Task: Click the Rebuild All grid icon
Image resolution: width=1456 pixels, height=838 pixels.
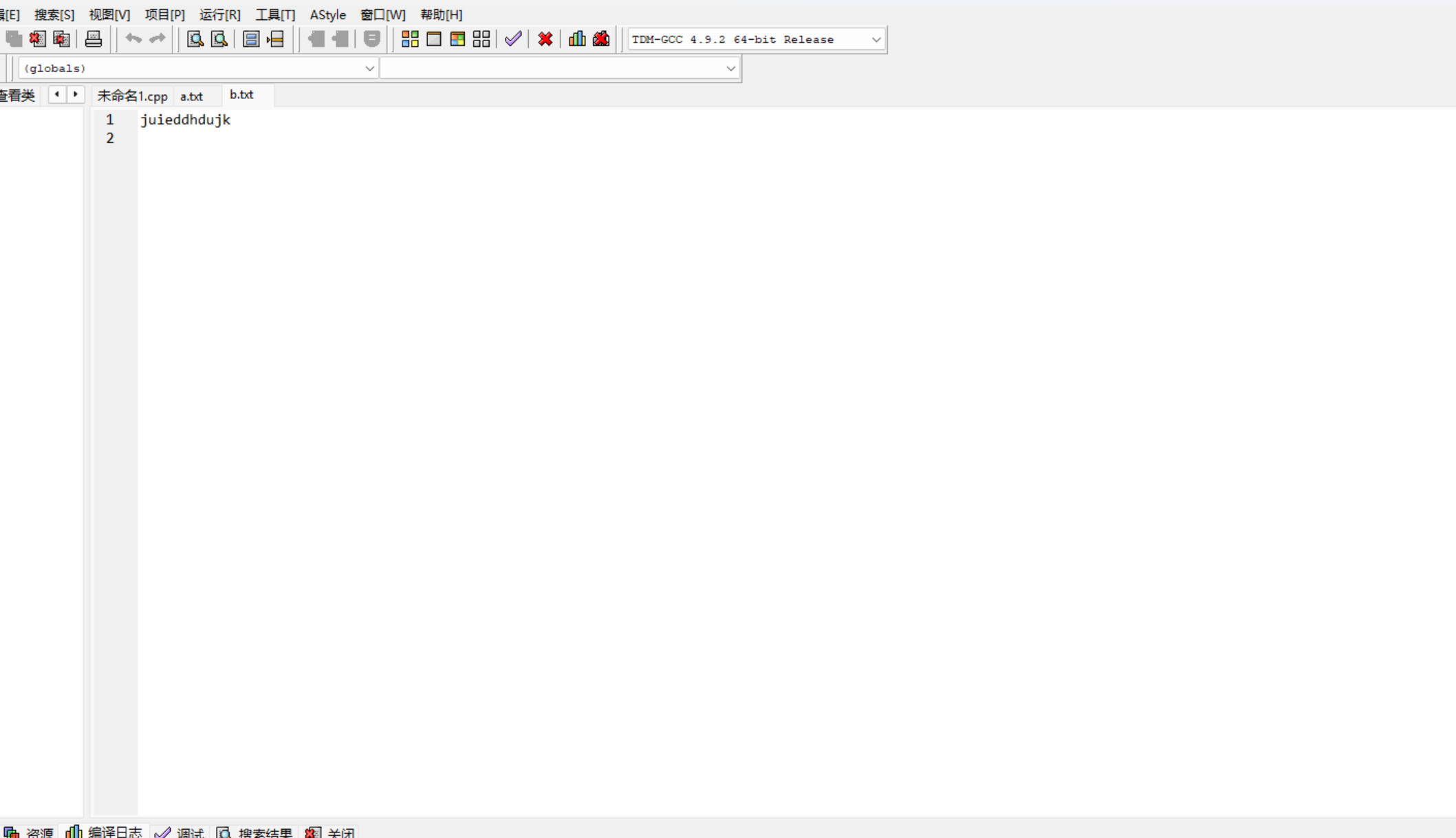Action: coord(481,39)
